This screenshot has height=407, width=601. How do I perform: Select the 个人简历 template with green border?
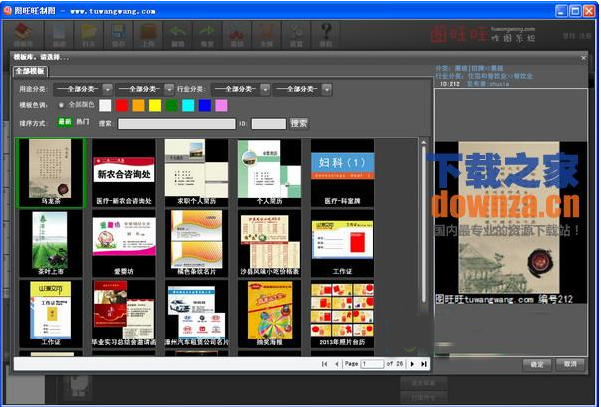pyautogui.click(x=269, y=173)
